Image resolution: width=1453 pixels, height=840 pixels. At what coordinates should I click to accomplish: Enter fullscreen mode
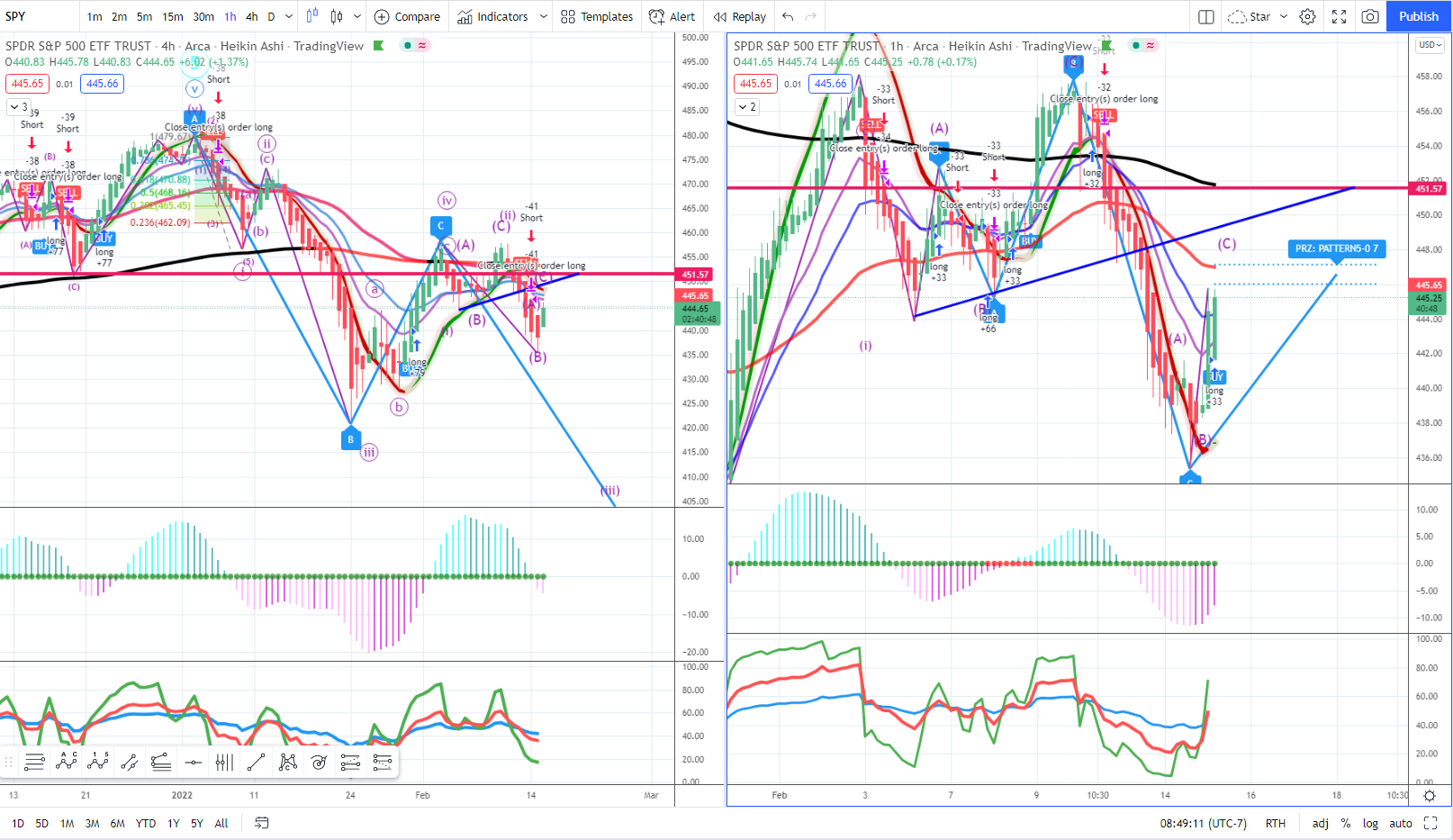click(1340, 16)
